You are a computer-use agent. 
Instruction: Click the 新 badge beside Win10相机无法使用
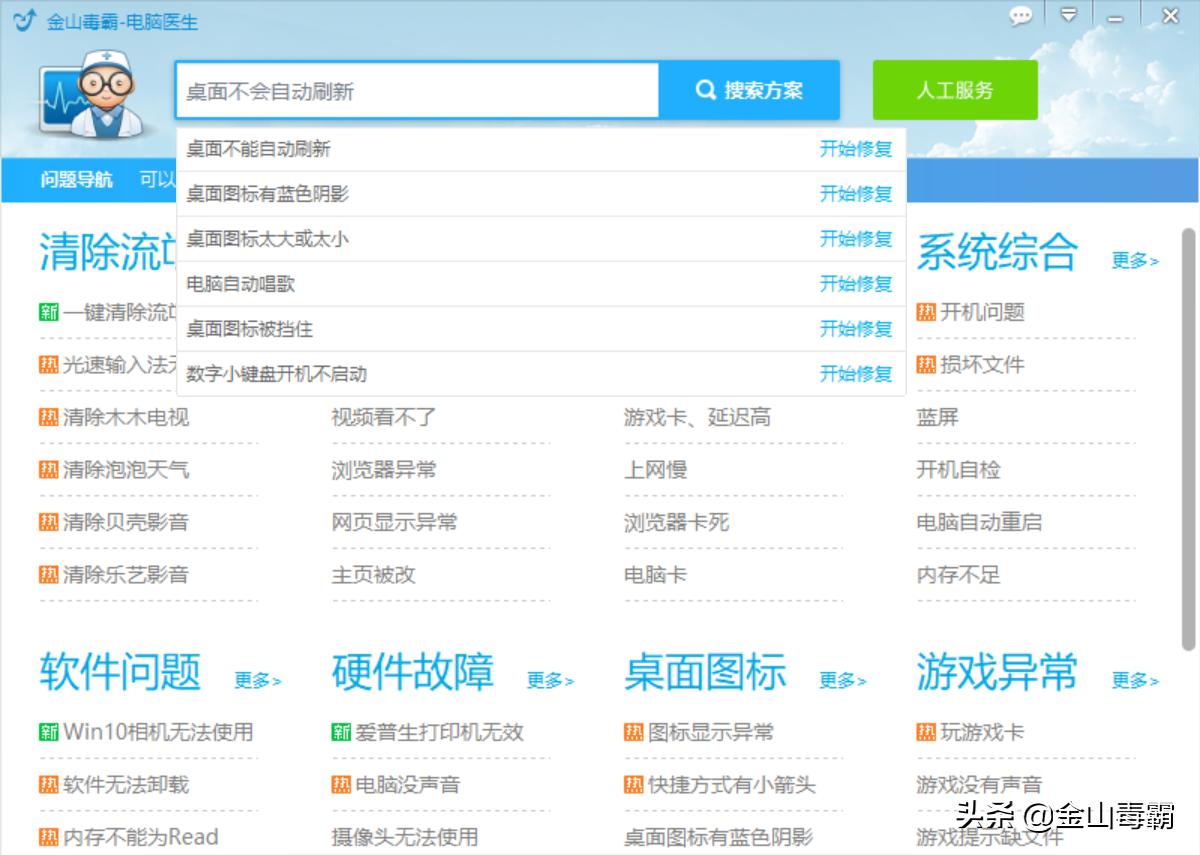(x=48, y=732)
